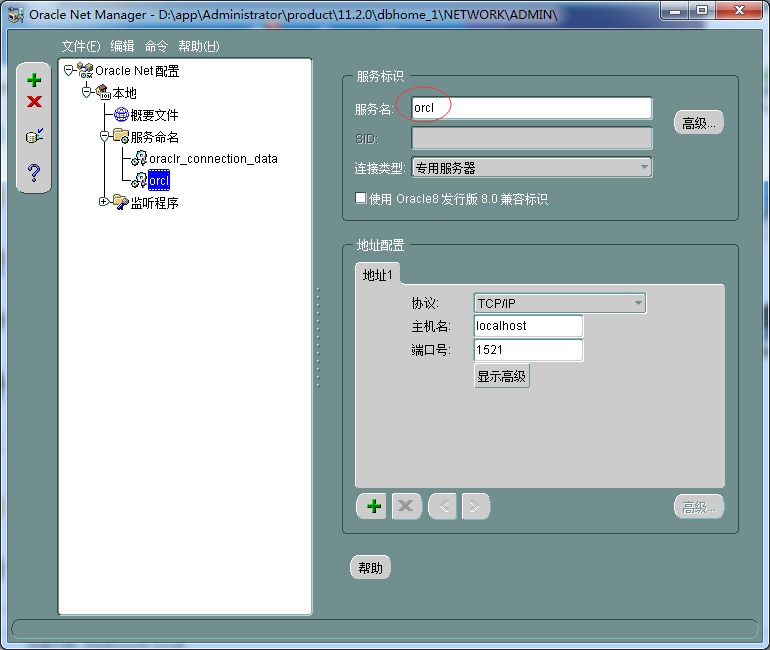The image size is (770, 650).
Task: Select the orcl service name entry
Action: tap(159, 180)
